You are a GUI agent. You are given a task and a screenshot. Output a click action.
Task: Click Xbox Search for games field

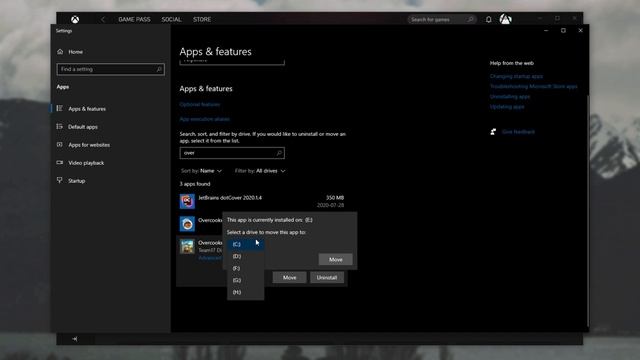point(442,19)
